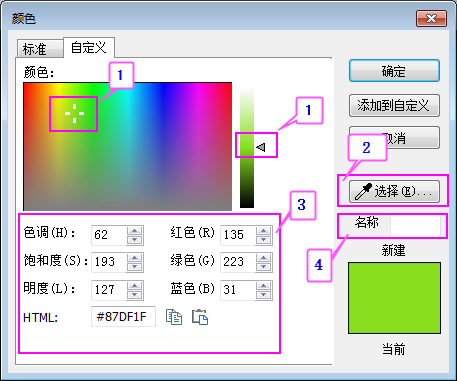Click the 蓝色(B) field showing 31
457x381 pixels.
click(x=238, y=290)
